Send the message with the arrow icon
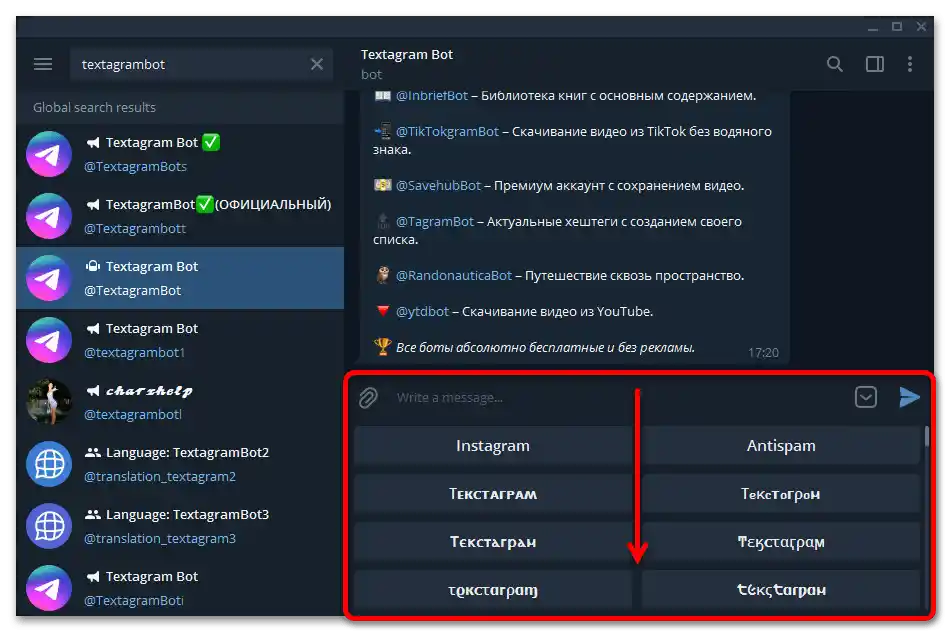950x632 pixels. (909, 397)
